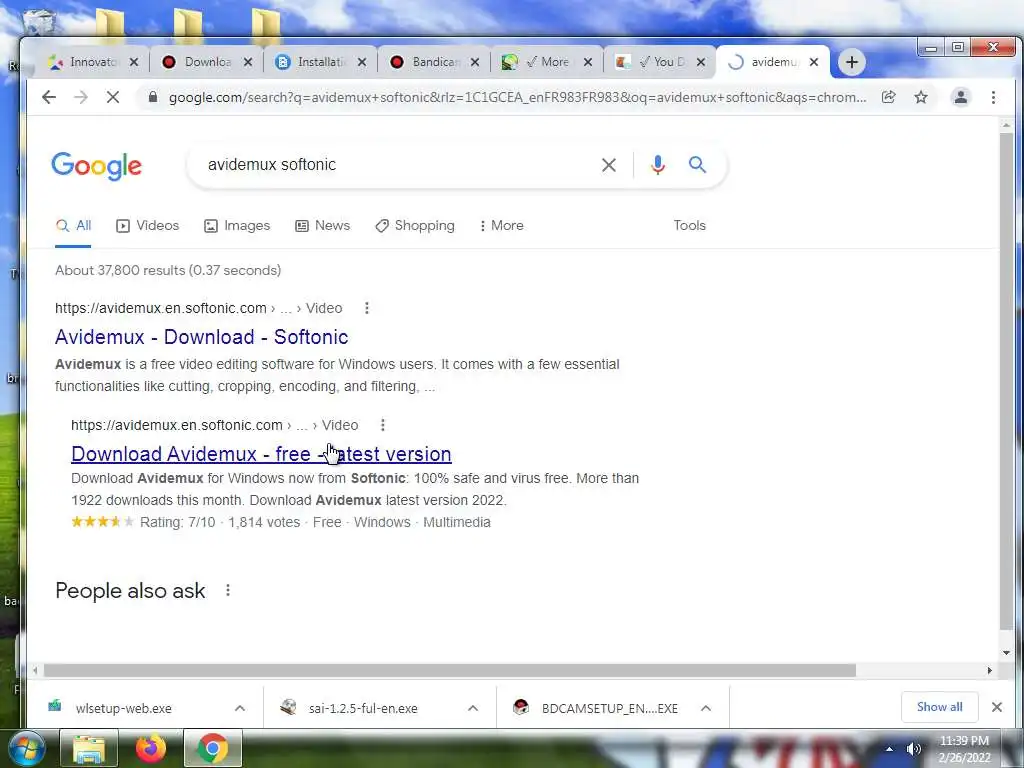The width and height of the screenshot is (1024, 768).
Task: Select the Shopping search filter
Action: click(415, 225)
